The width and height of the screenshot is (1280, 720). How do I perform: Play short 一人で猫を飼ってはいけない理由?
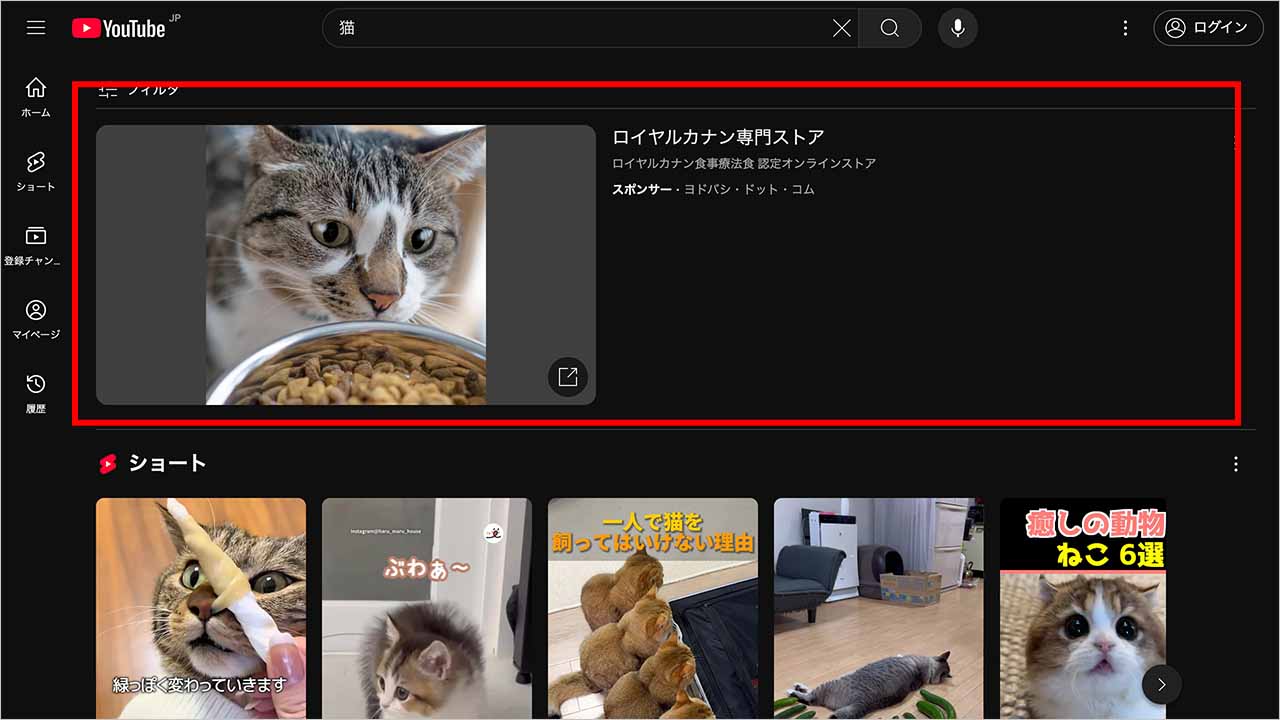(653, 608)
